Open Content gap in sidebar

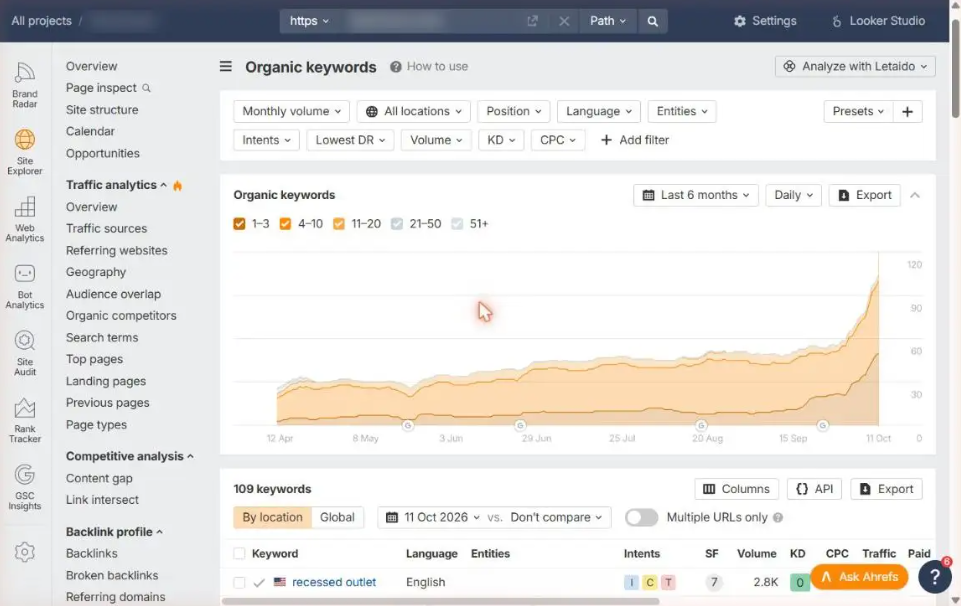point(99,478)
